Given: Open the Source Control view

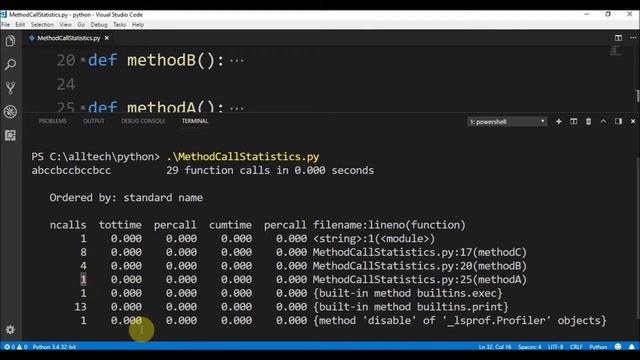Looking at the screenshot, I should [11, 88].
